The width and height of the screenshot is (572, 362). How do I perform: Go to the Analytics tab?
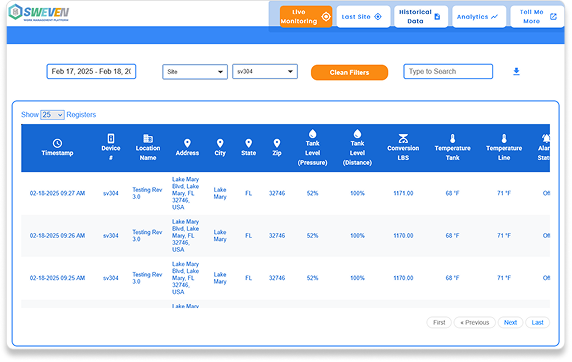(x=479, y=17)
